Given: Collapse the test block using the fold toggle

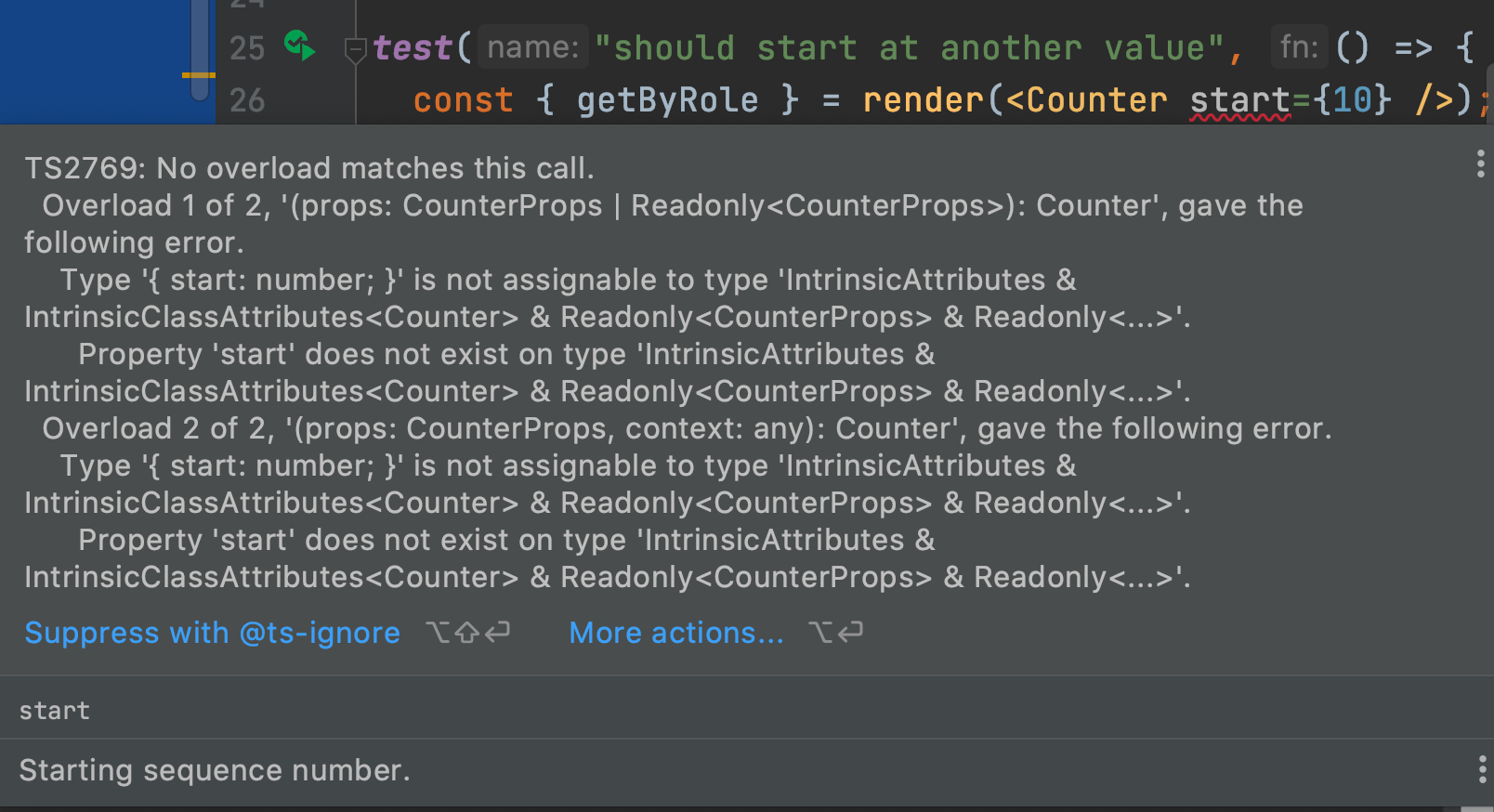Looking at the screenshot, I should (354, 49).
